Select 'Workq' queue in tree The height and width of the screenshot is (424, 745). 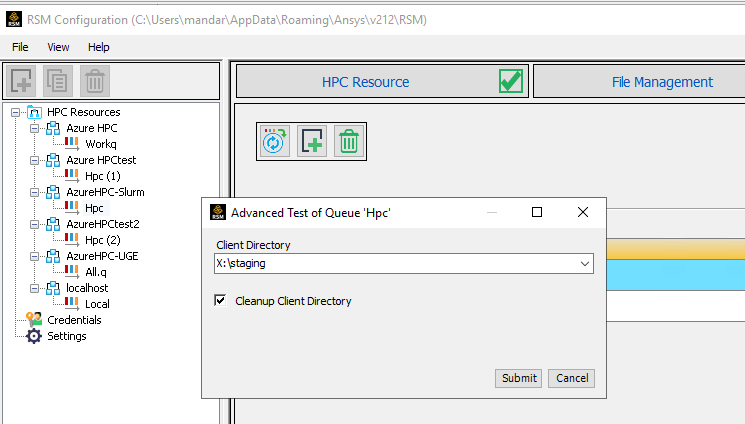coord(101,144)
